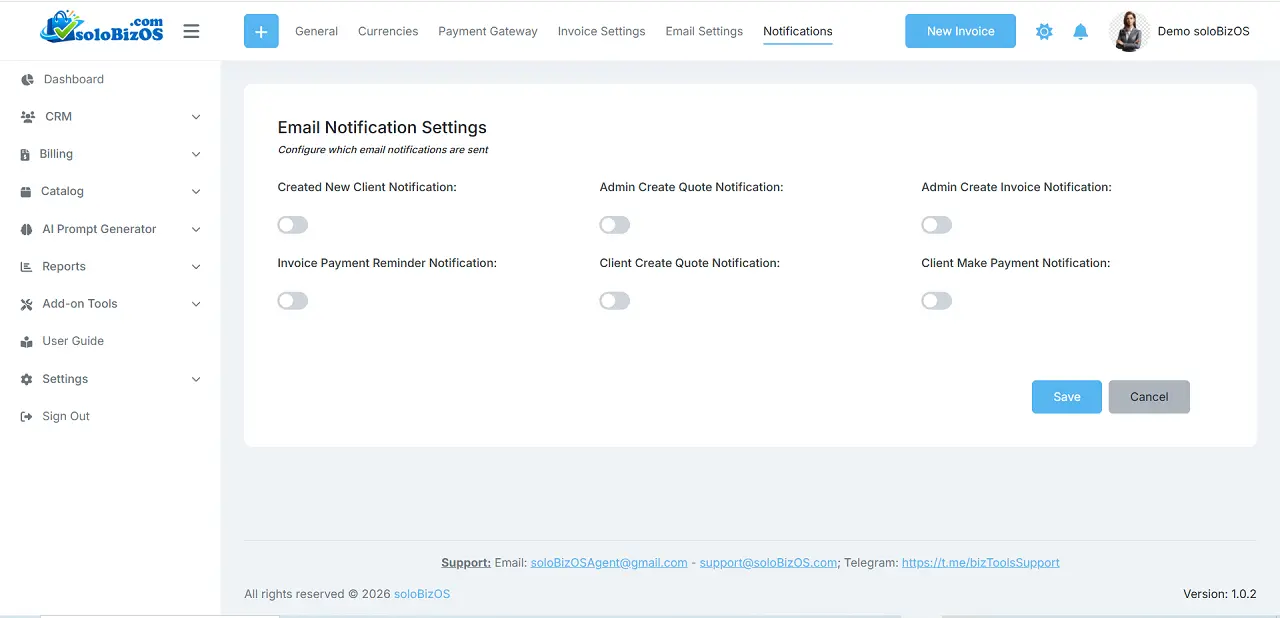Expand the Add-on Tools chevron
Image resolution: width=1280 pixels, height=618 pixels.
pos(196,304)
